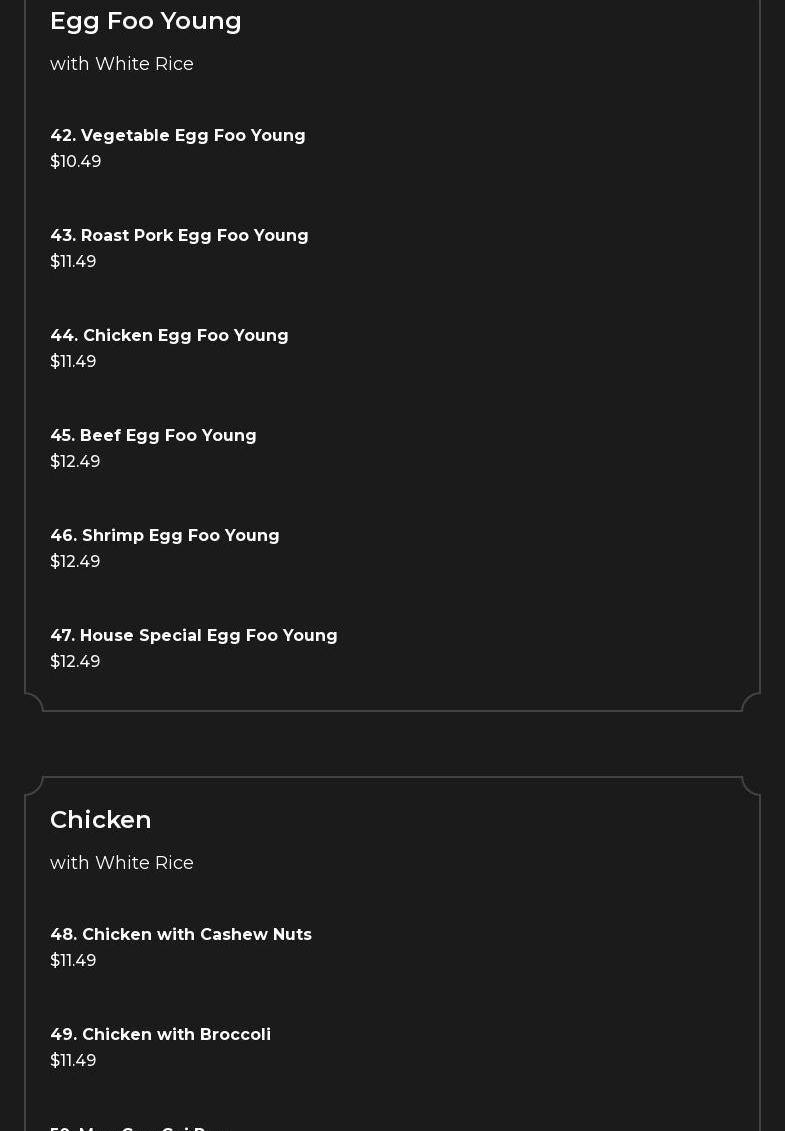
Task: Click the $12.49 price under Beef Egg Foo Young
Action: pos(75,462)
